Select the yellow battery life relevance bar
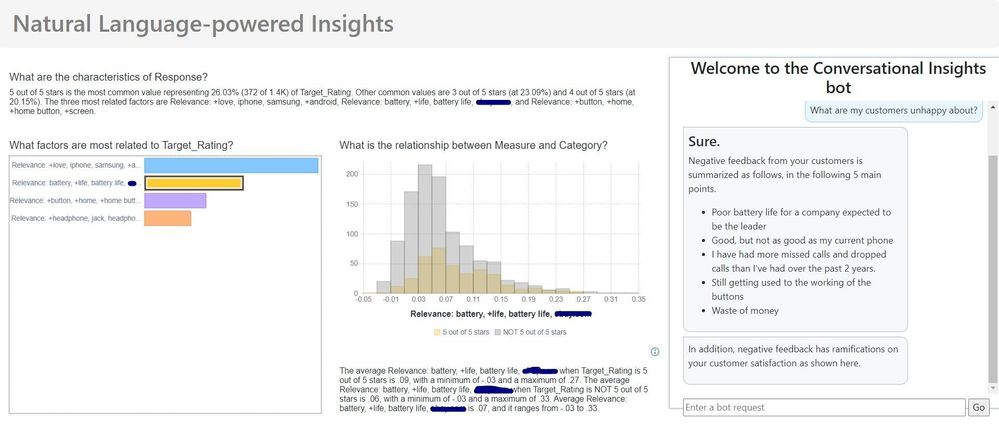 coord(194,183)
